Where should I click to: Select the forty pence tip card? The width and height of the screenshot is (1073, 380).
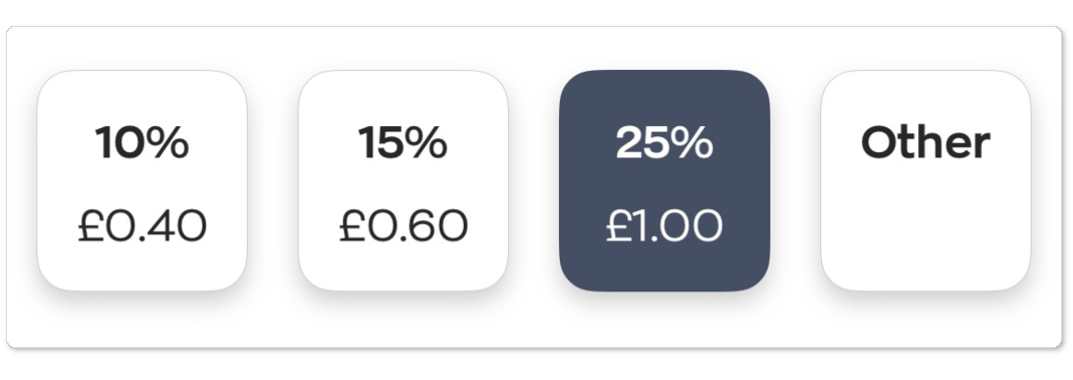[x=142, y=181]
